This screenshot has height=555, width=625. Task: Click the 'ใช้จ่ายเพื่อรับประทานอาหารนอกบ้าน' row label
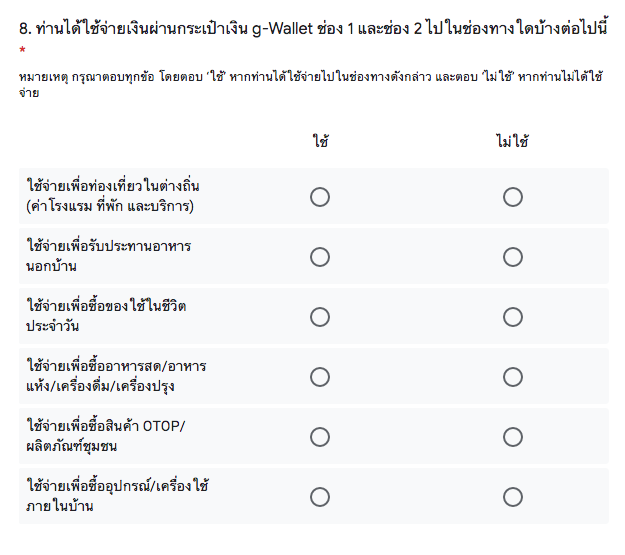pyautogui.click(x=110, y=257)
